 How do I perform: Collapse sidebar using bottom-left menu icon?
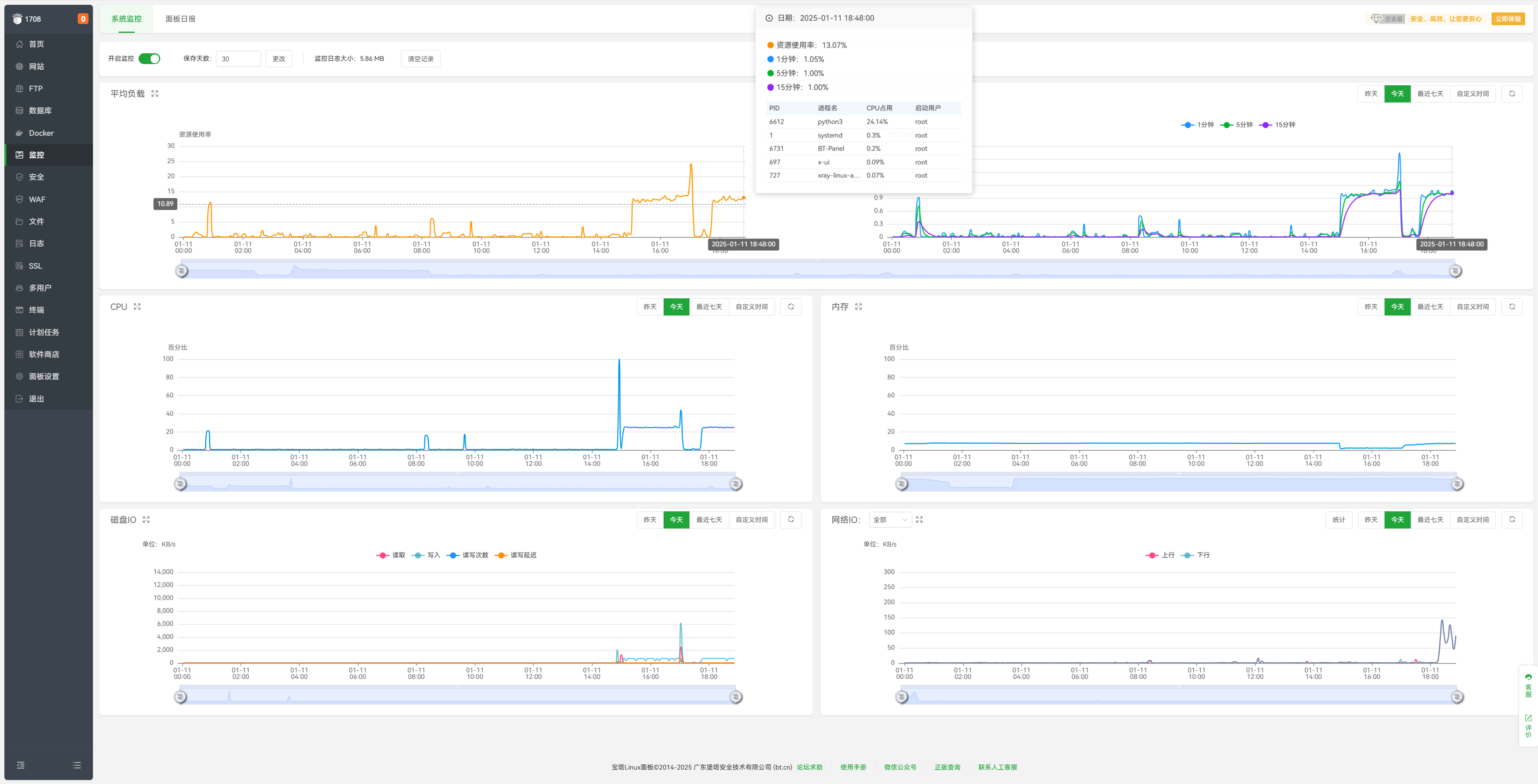21,765
